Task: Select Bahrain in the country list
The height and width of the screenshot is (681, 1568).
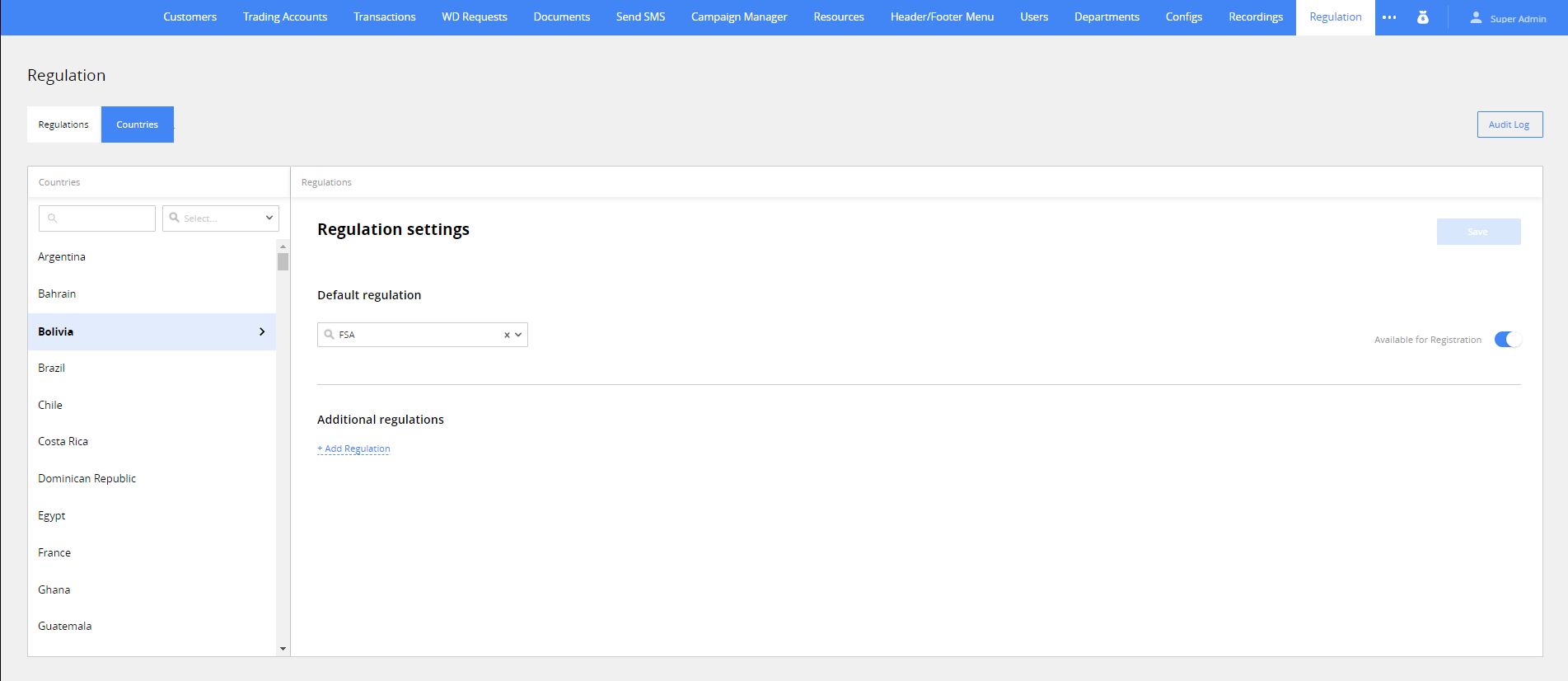Action: click(152, 294)
